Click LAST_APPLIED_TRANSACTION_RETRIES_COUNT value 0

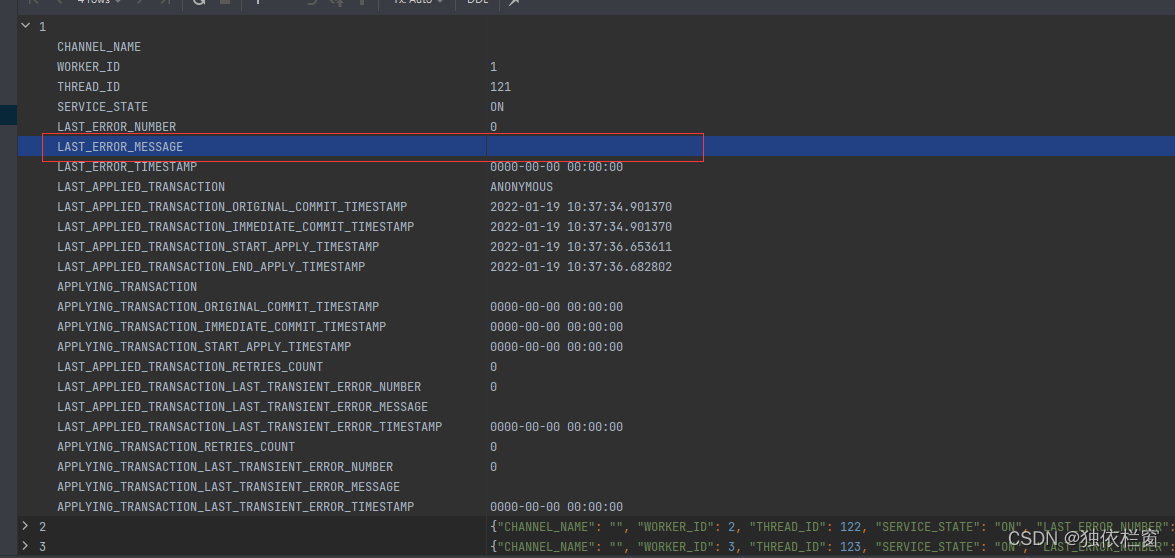493,367
